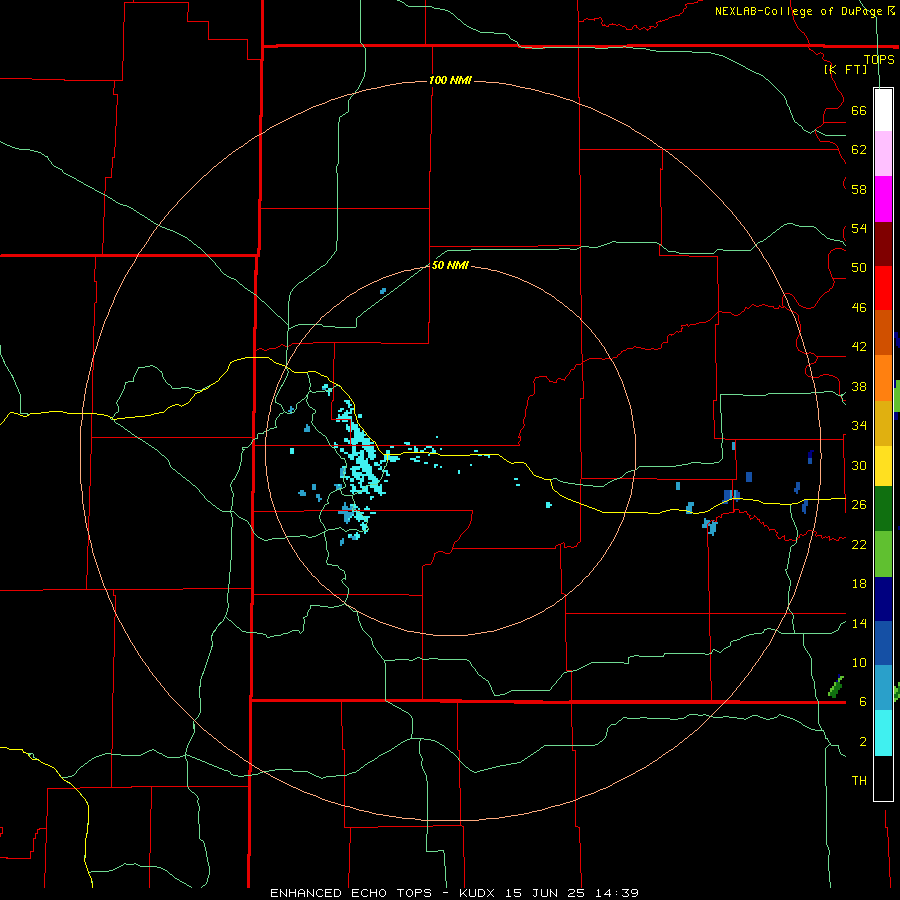Screen dimensions: 900x900
Task: Click the legend value "62"
Action: coord(859,150)
